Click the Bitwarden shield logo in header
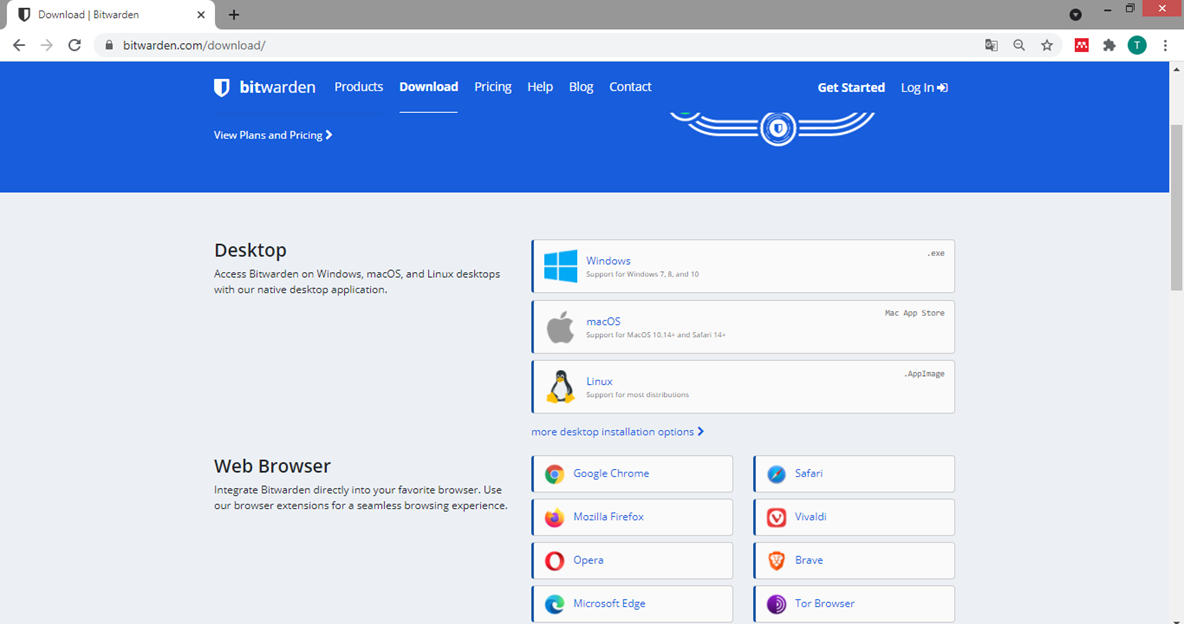The width and height of the screenshot is (1184, 624). (221, 88)
